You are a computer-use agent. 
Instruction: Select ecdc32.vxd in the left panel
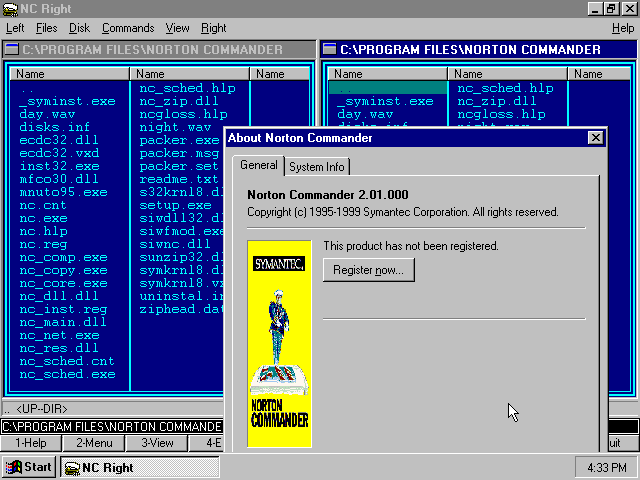point(59,153)
